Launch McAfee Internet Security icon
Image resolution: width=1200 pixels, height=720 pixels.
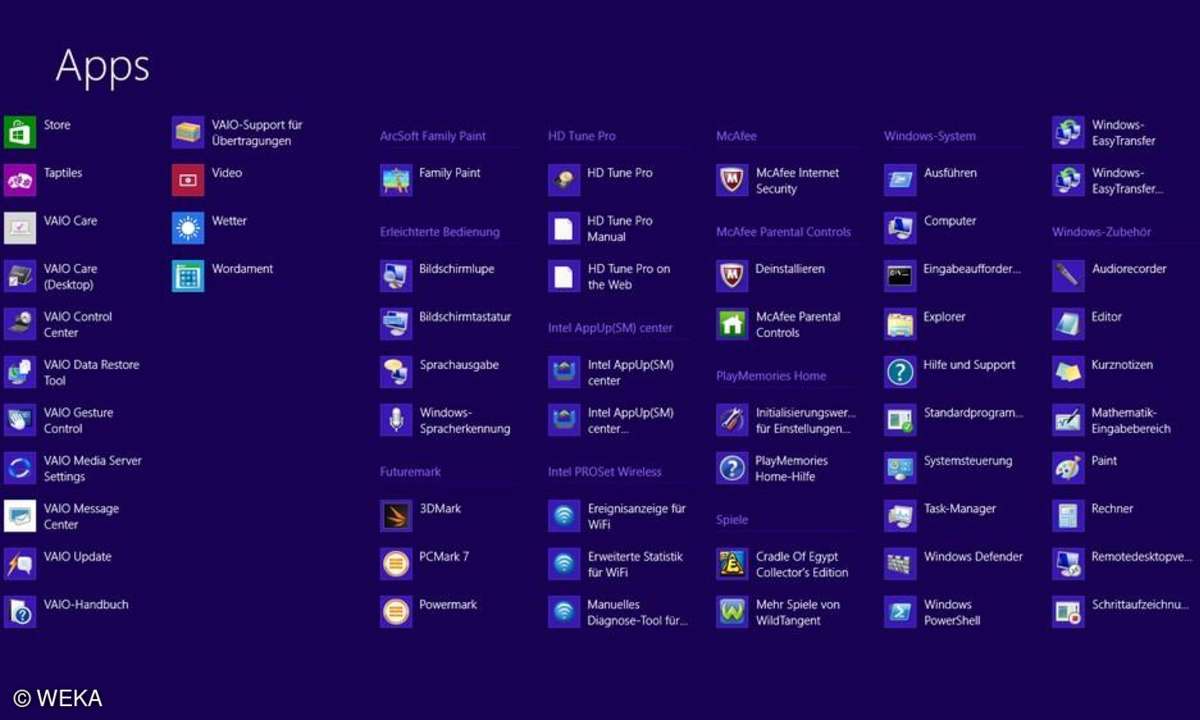pos(732,180)
